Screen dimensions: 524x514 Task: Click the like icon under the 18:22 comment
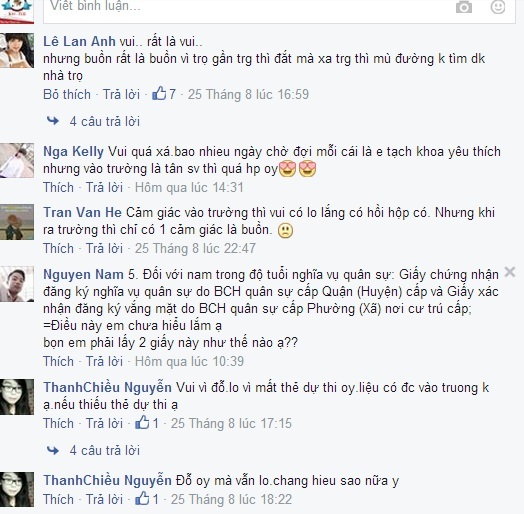(142, 499)
